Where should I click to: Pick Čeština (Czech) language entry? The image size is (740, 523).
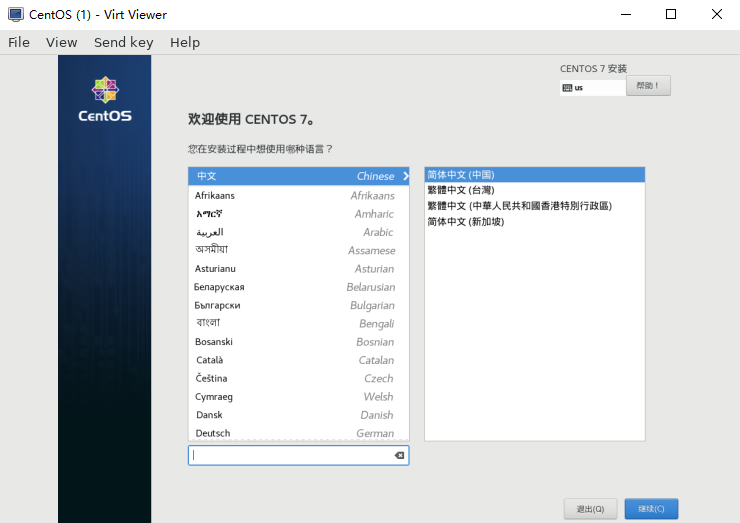click(298, 378)
